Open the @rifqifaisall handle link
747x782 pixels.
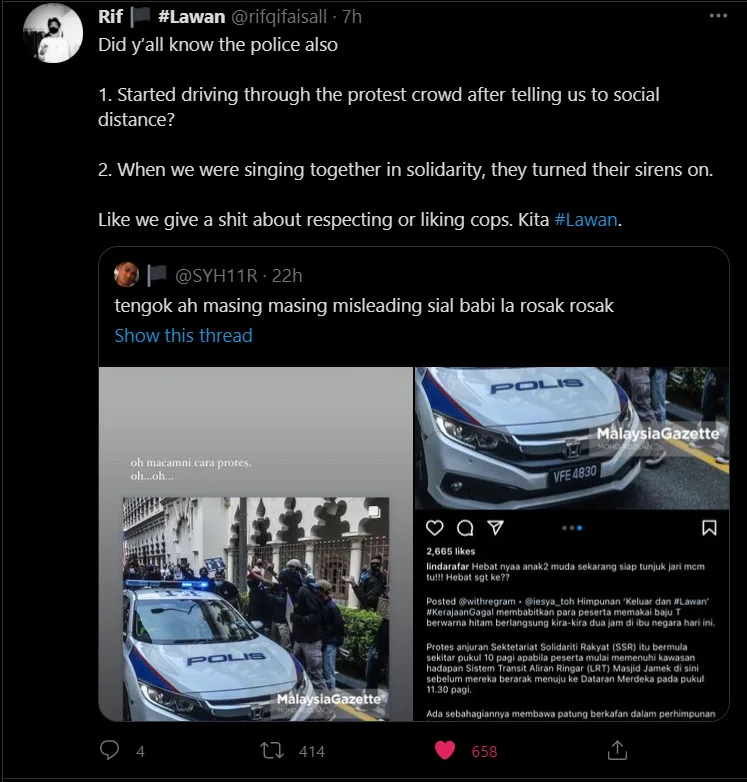click(x=282, y=17)
